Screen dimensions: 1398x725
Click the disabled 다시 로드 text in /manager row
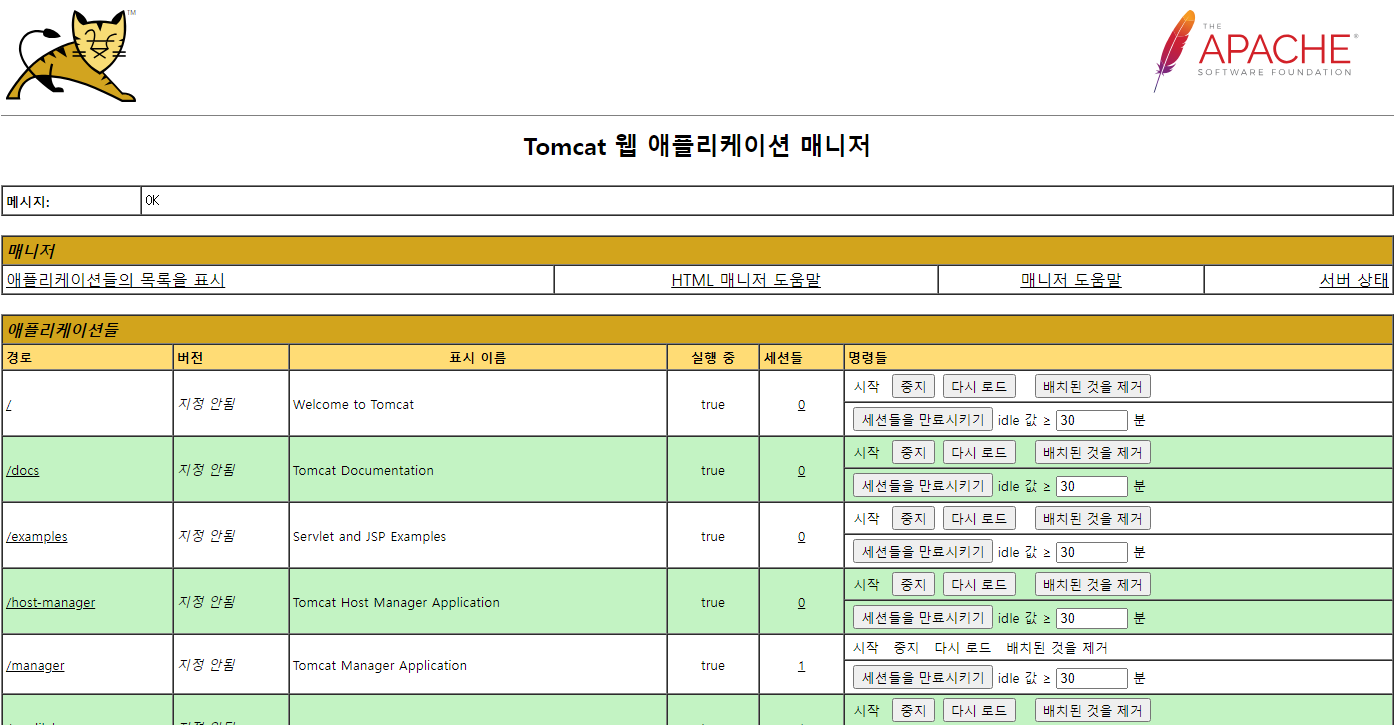click(x=962, y=648)
